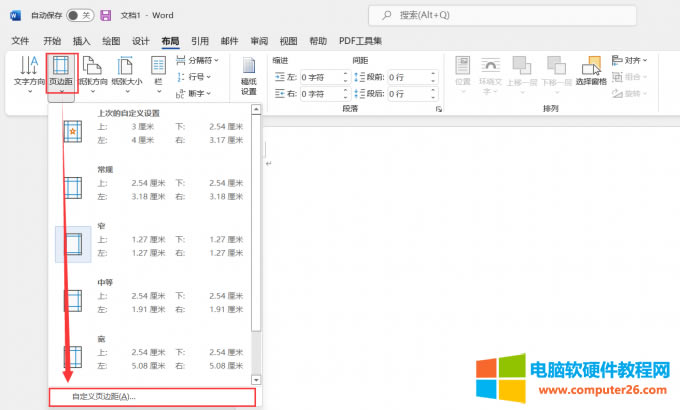
Task: Click the 文字方向 (Text Direction) icon
Action: pos(29,70)
